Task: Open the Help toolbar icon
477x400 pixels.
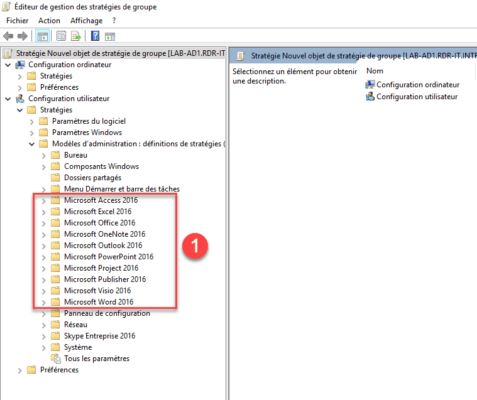Action: click(x=95, y=36)
